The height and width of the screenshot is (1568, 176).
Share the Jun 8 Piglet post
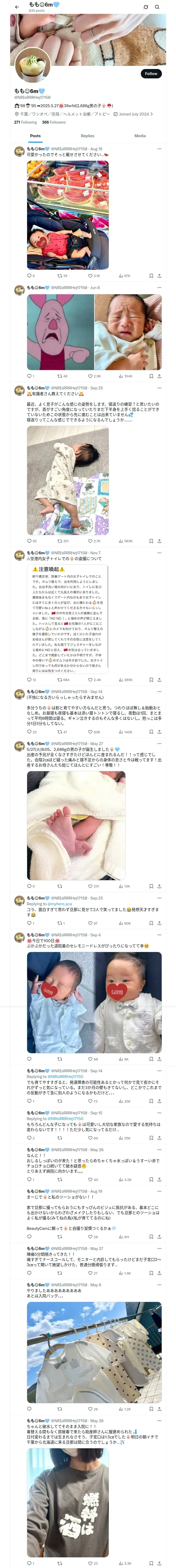point(159,376)
